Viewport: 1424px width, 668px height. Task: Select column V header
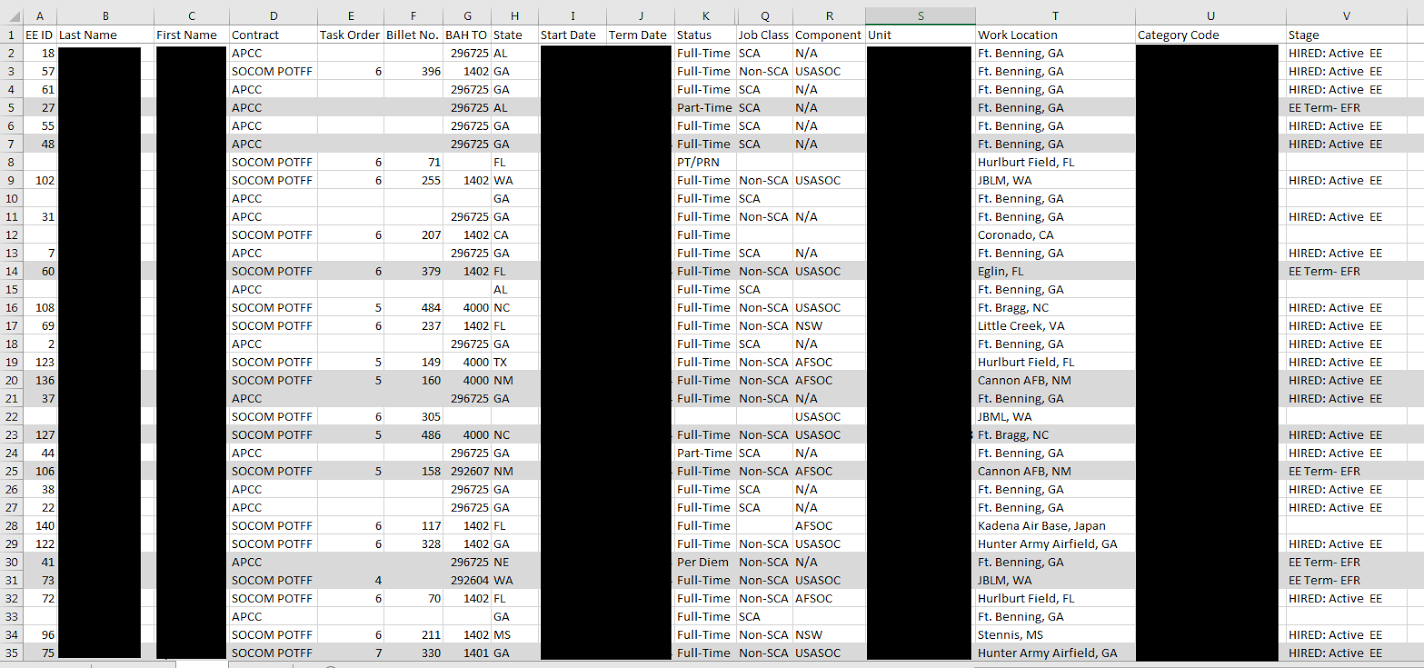click(x=1346, y=16)
